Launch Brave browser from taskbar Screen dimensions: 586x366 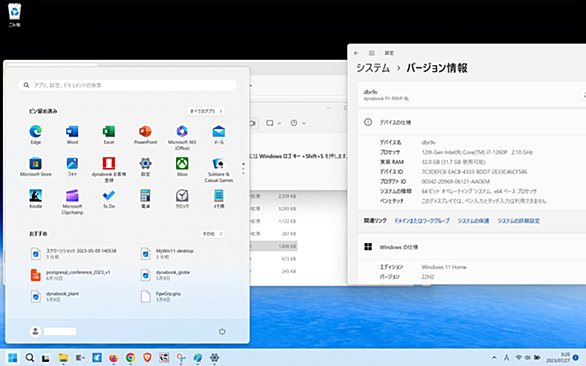147,358
